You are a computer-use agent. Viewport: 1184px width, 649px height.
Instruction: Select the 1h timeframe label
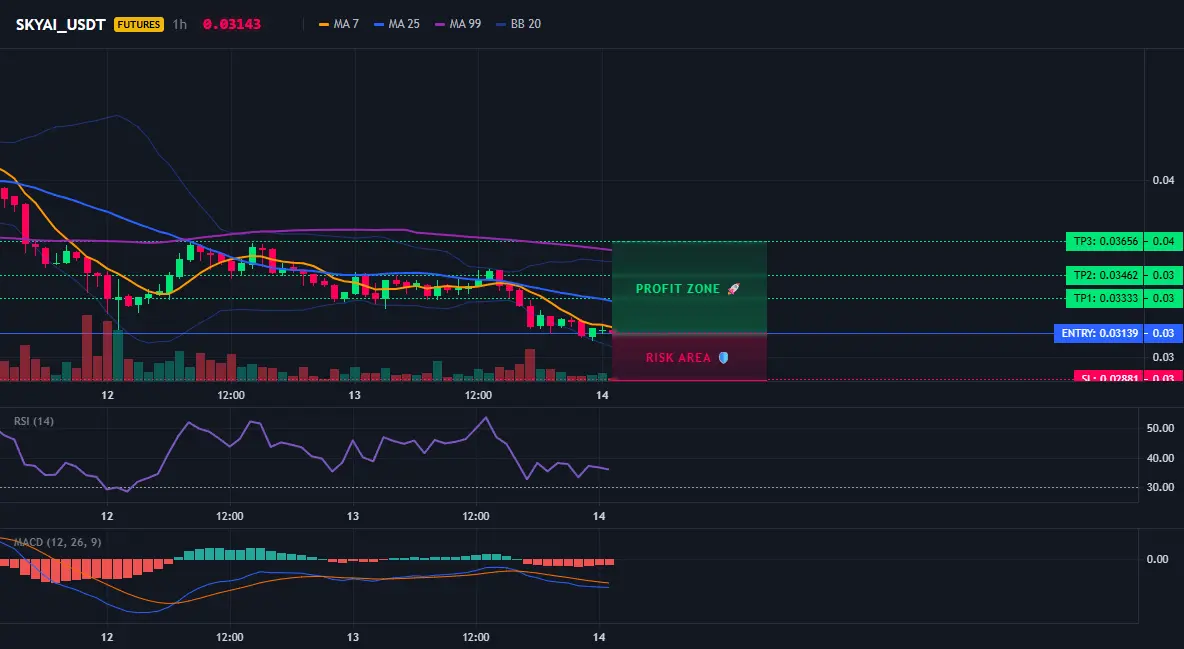point(180,24)
